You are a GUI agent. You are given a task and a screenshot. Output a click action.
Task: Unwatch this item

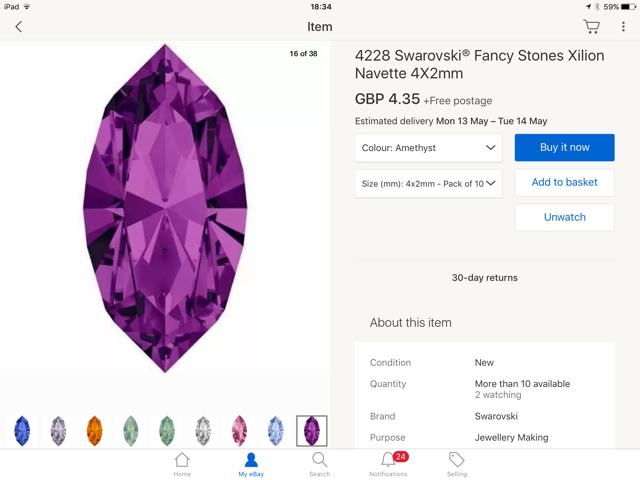pyautogui.click(x=564, y=217)
